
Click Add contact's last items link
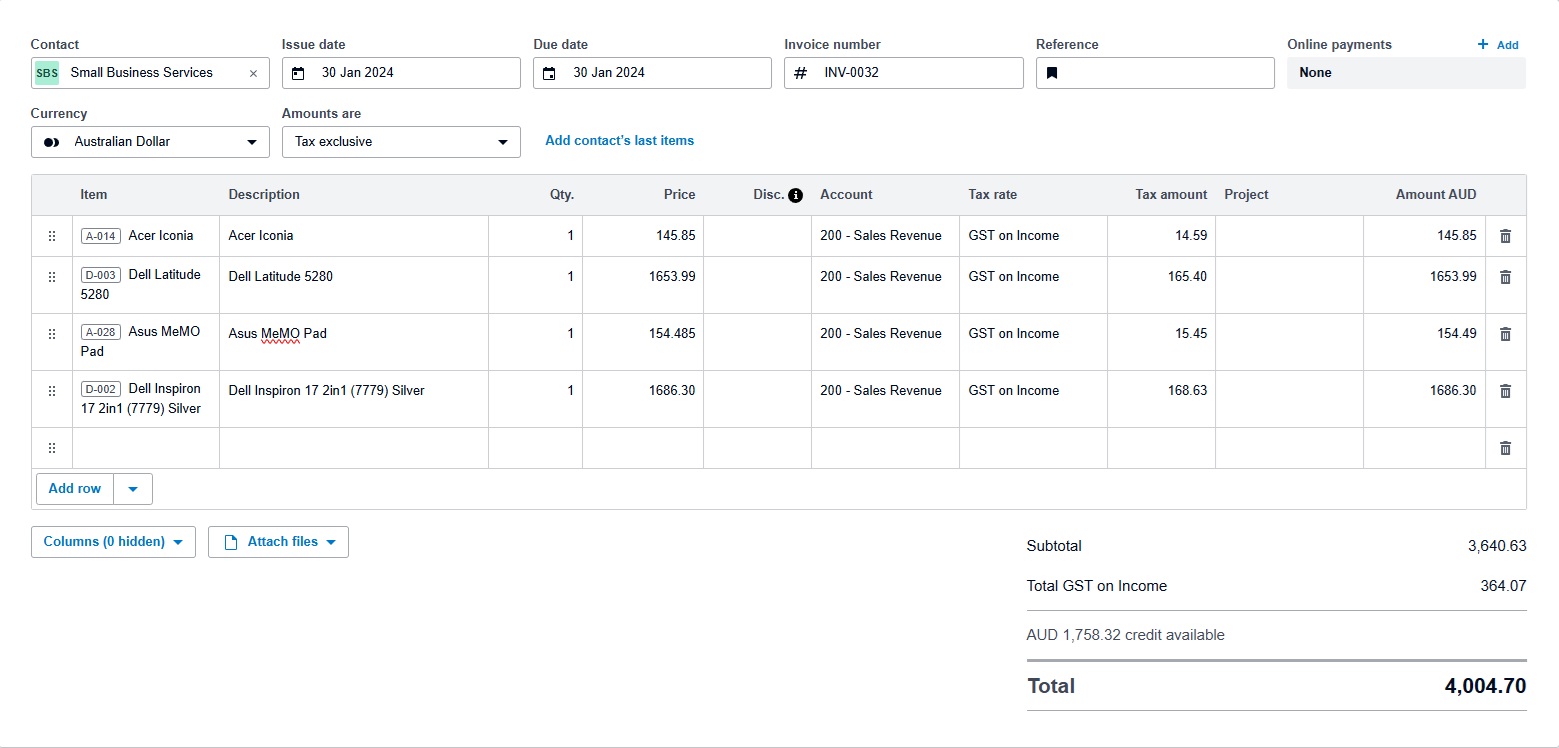(x=619, y=141)
